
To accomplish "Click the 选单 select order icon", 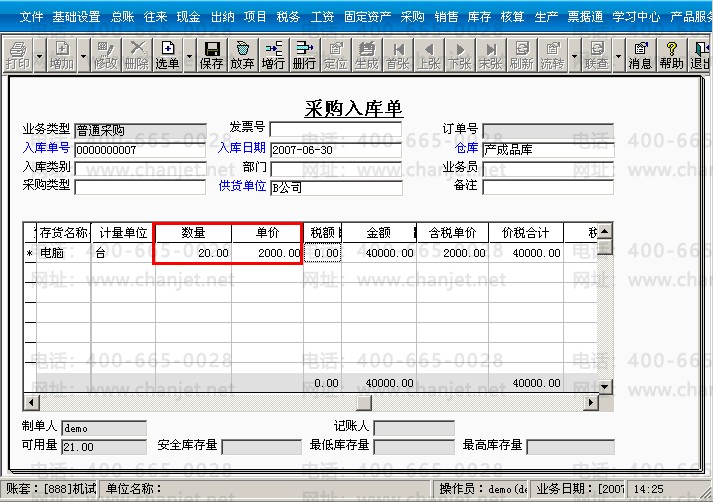I will (x=167, y=55).
